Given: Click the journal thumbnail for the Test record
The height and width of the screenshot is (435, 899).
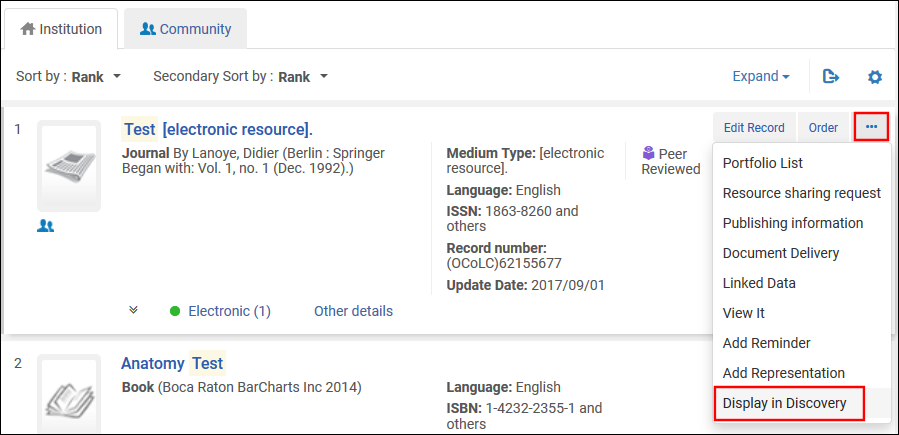Looking at the screenshot, I should click(x=69, y=165).
